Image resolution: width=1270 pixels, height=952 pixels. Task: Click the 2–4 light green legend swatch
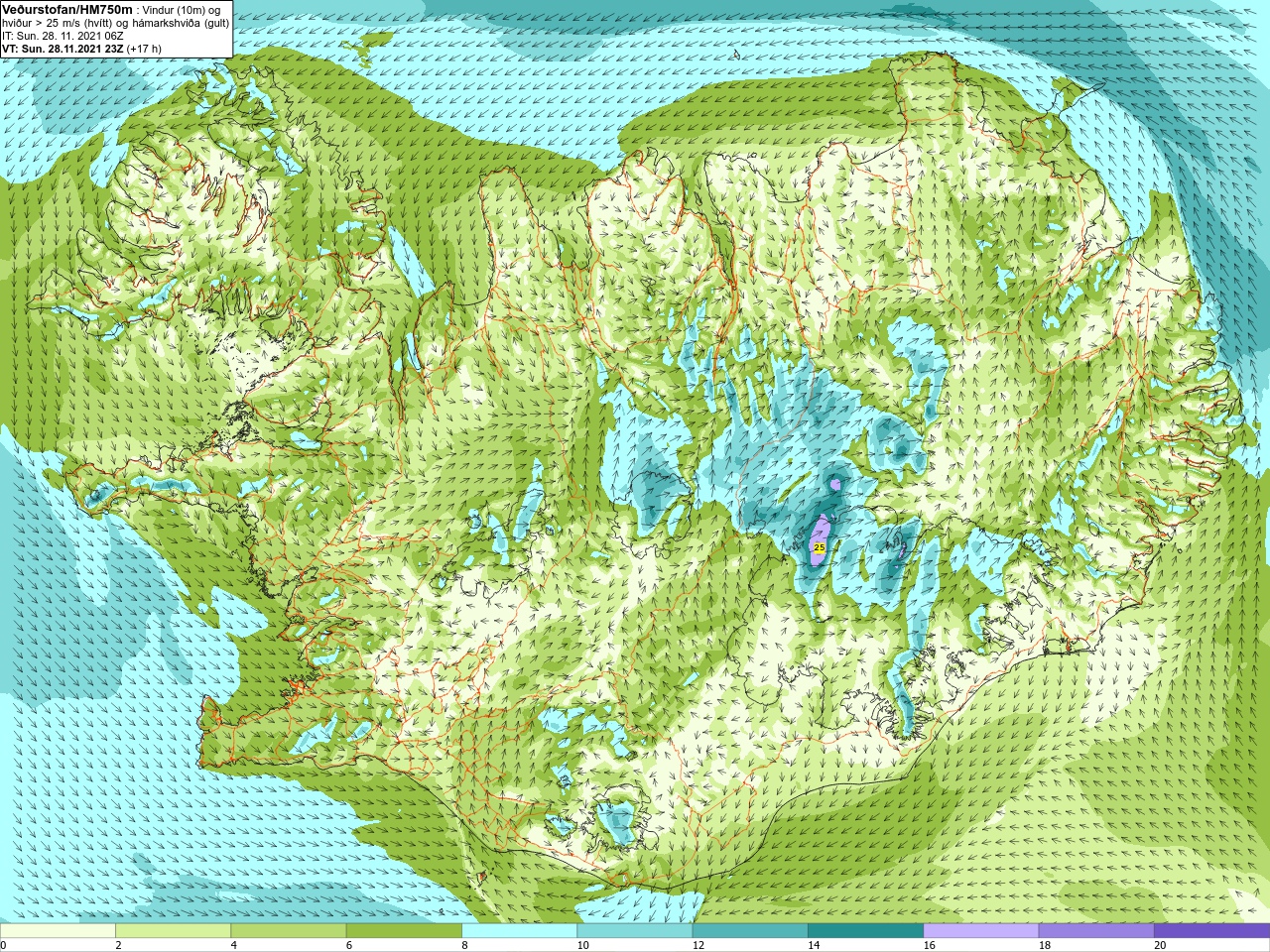(173, 931)
